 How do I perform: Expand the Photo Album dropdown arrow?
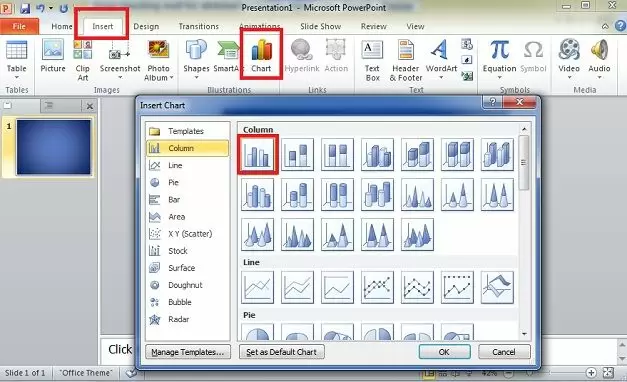pyautogui.click(x=172, y=78)
